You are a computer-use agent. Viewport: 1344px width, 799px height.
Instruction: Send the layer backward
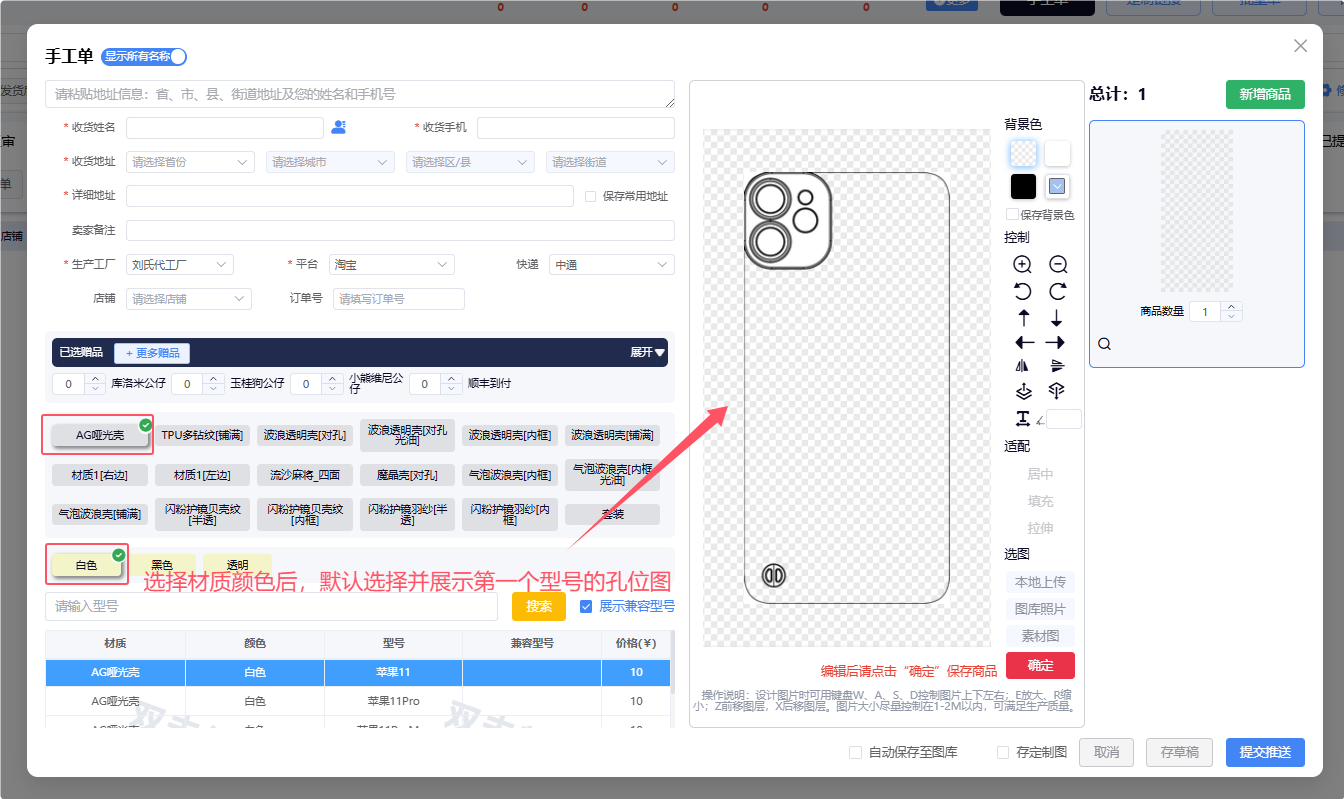pyautogui.click(x=1056, y=391)
